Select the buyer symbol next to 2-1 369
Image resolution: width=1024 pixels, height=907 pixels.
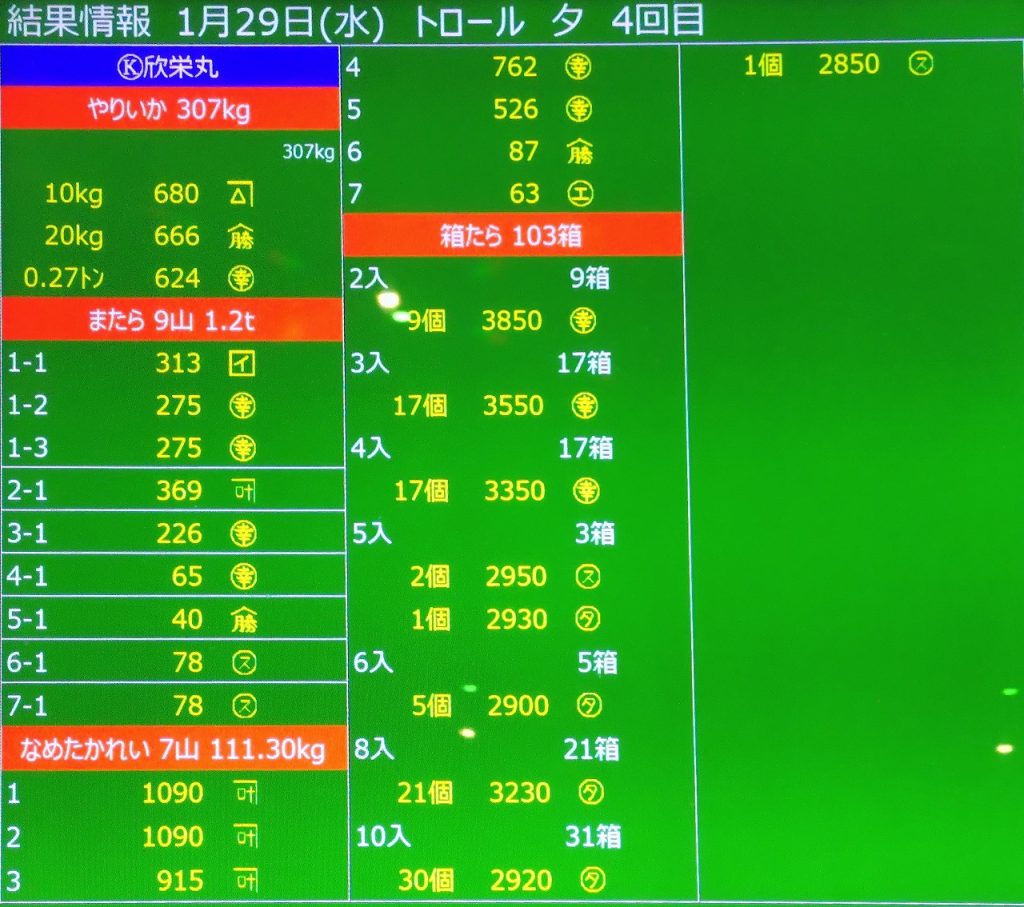coord(242,491)
